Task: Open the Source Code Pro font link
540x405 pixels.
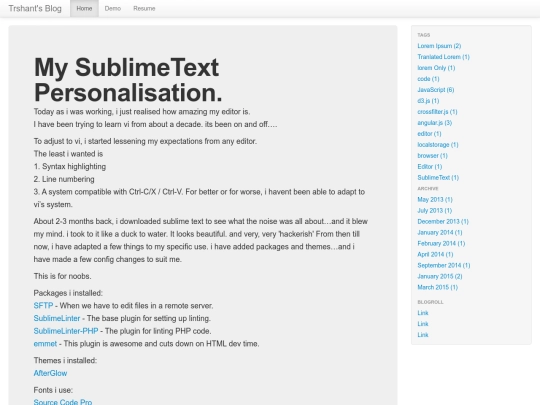Action: (63, 402)
